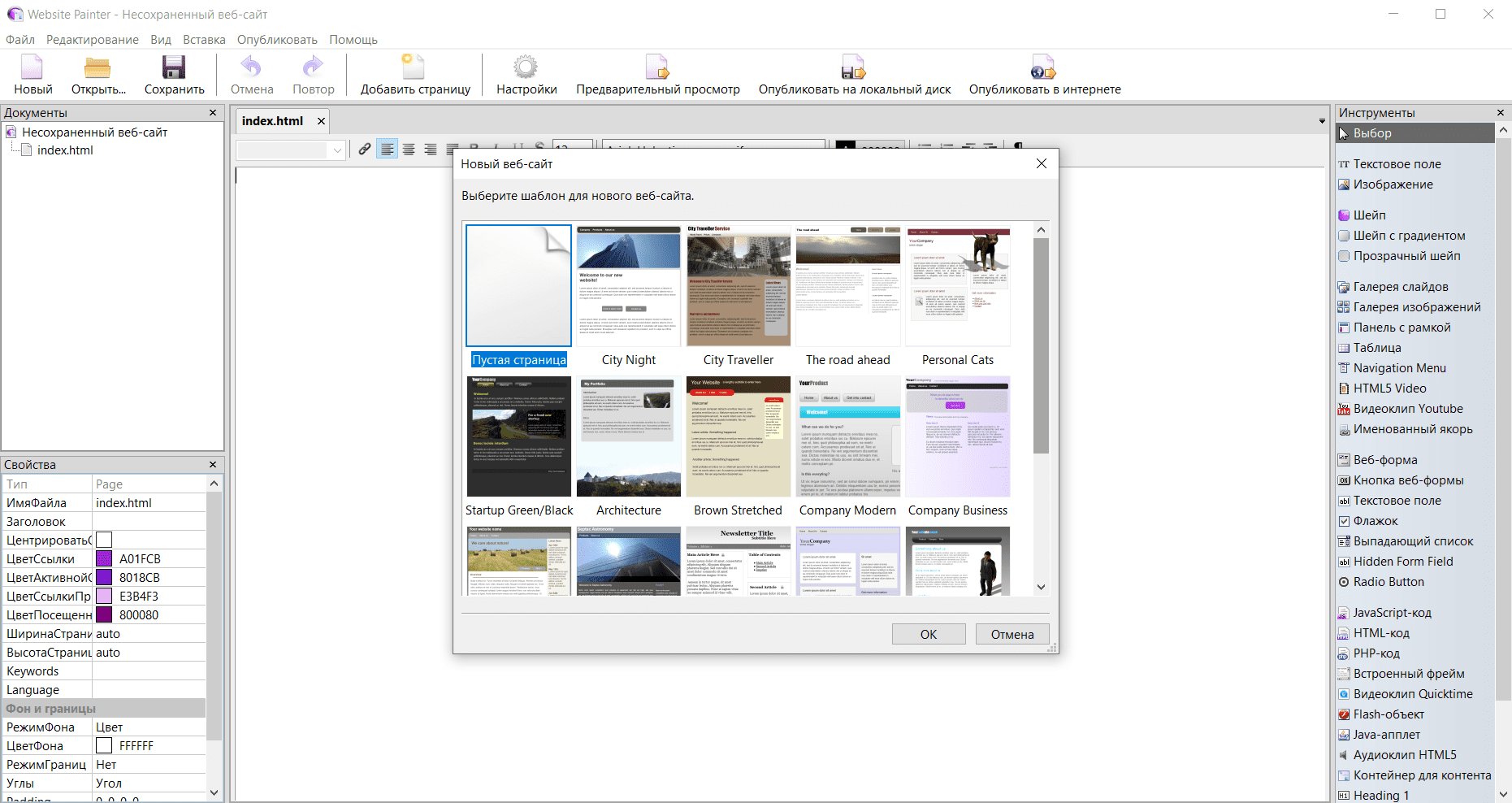Image resolution: width=1512 pixels, height=803 pixels.
Task: Click the New website toolbar icon
Action: pyautogui.click(x=32, y=68)
